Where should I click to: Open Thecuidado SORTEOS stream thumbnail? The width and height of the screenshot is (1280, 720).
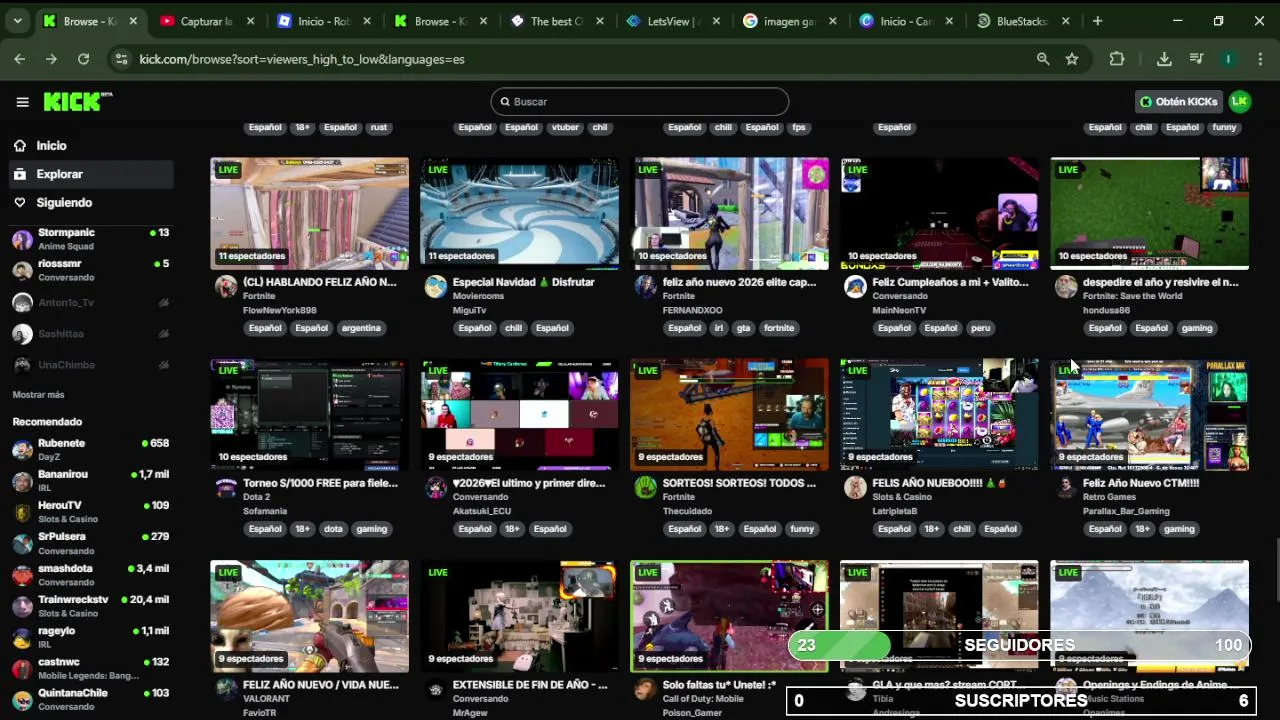click(729, 414)
